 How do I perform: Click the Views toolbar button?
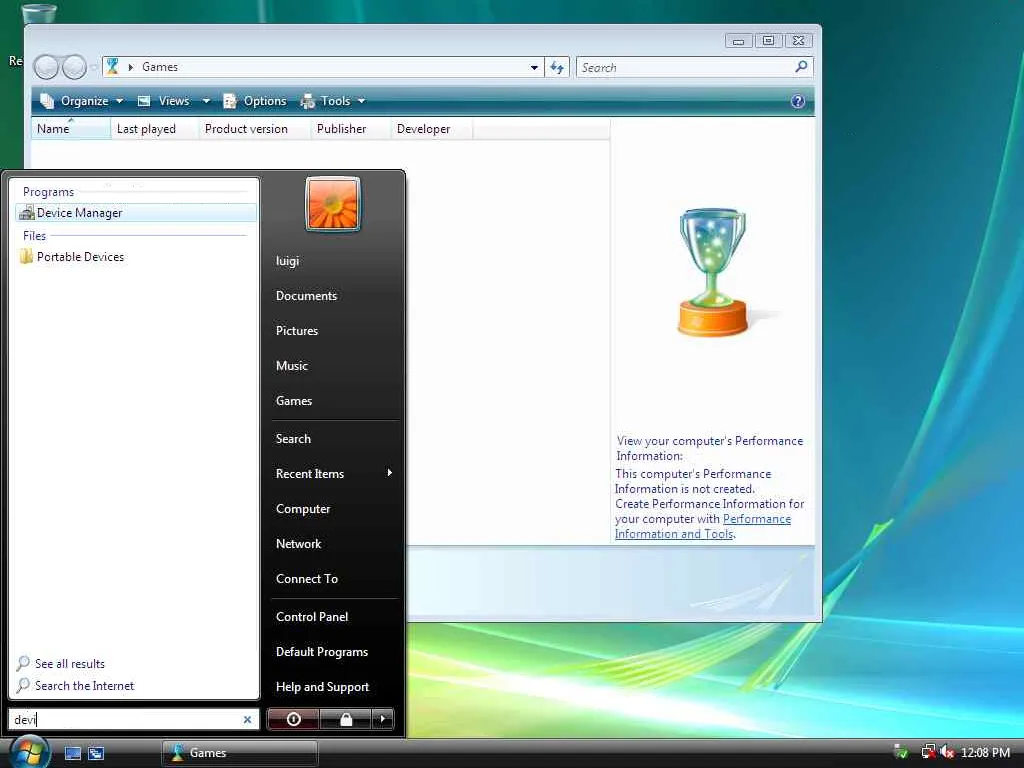164,101
